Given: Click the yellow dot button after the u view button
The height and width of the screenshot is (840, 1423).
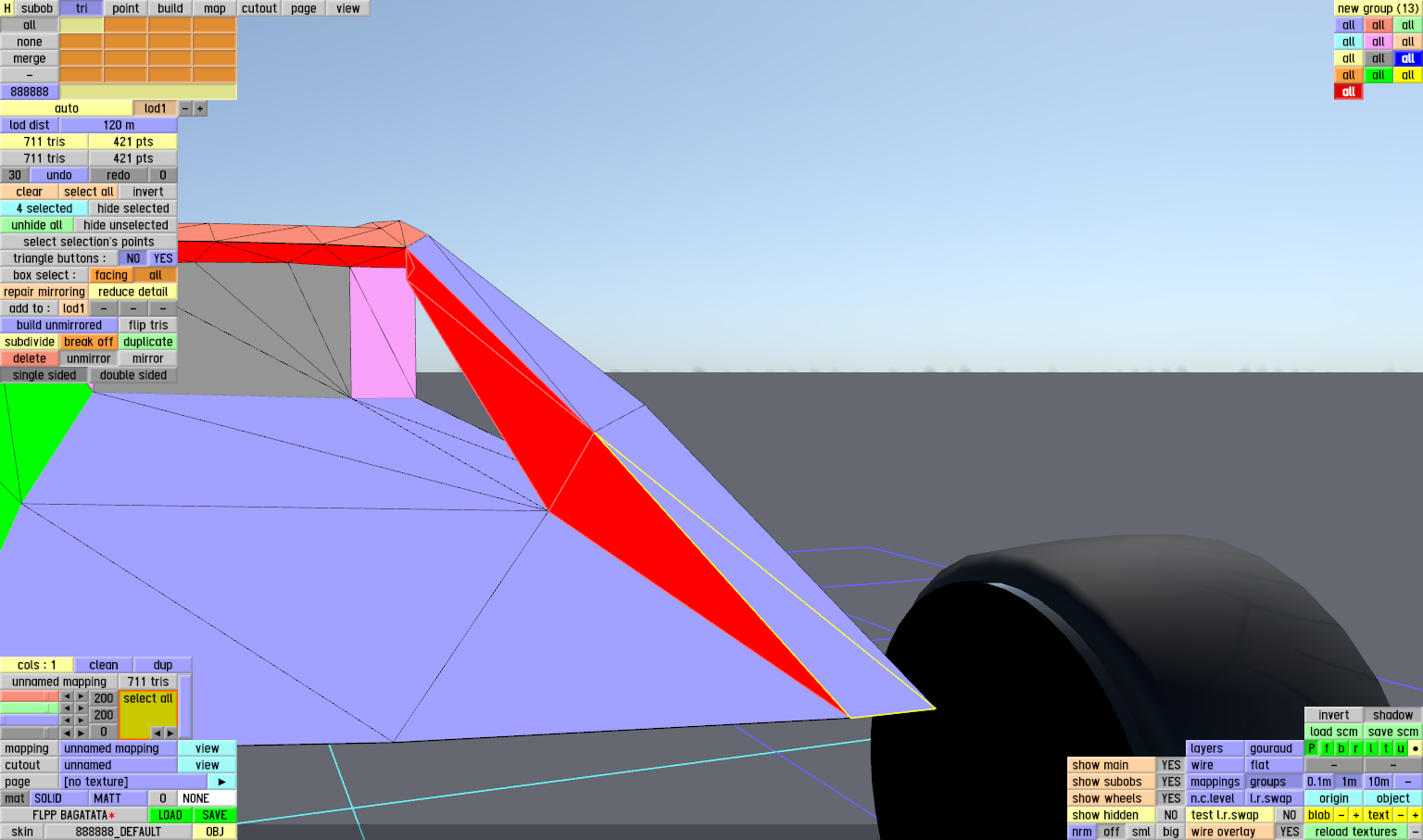Looking at the screenshot, I should tap(1416, 748).
